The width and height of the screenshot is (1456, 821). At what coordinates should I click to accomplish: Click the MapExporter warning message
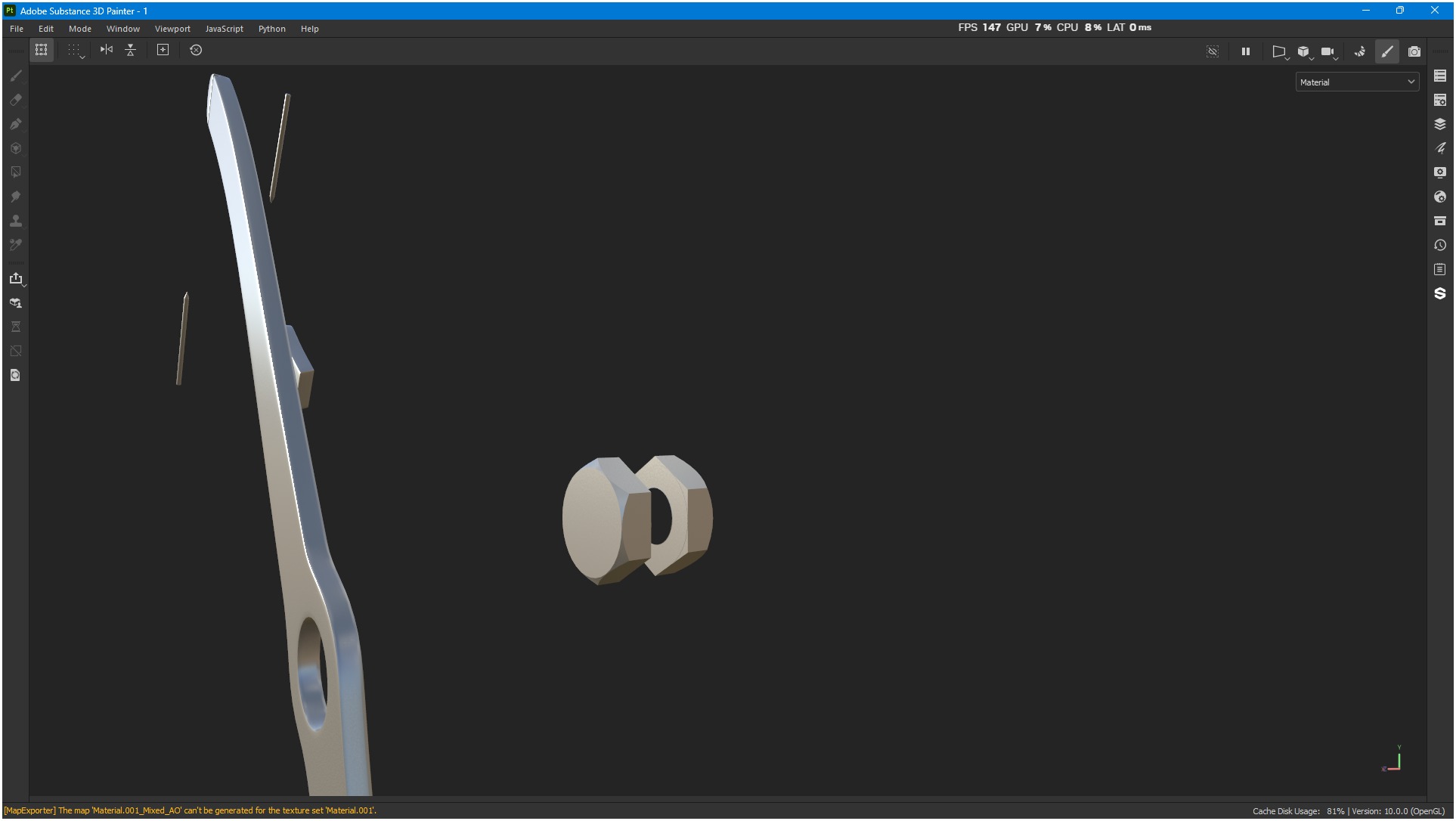point(190,810)
